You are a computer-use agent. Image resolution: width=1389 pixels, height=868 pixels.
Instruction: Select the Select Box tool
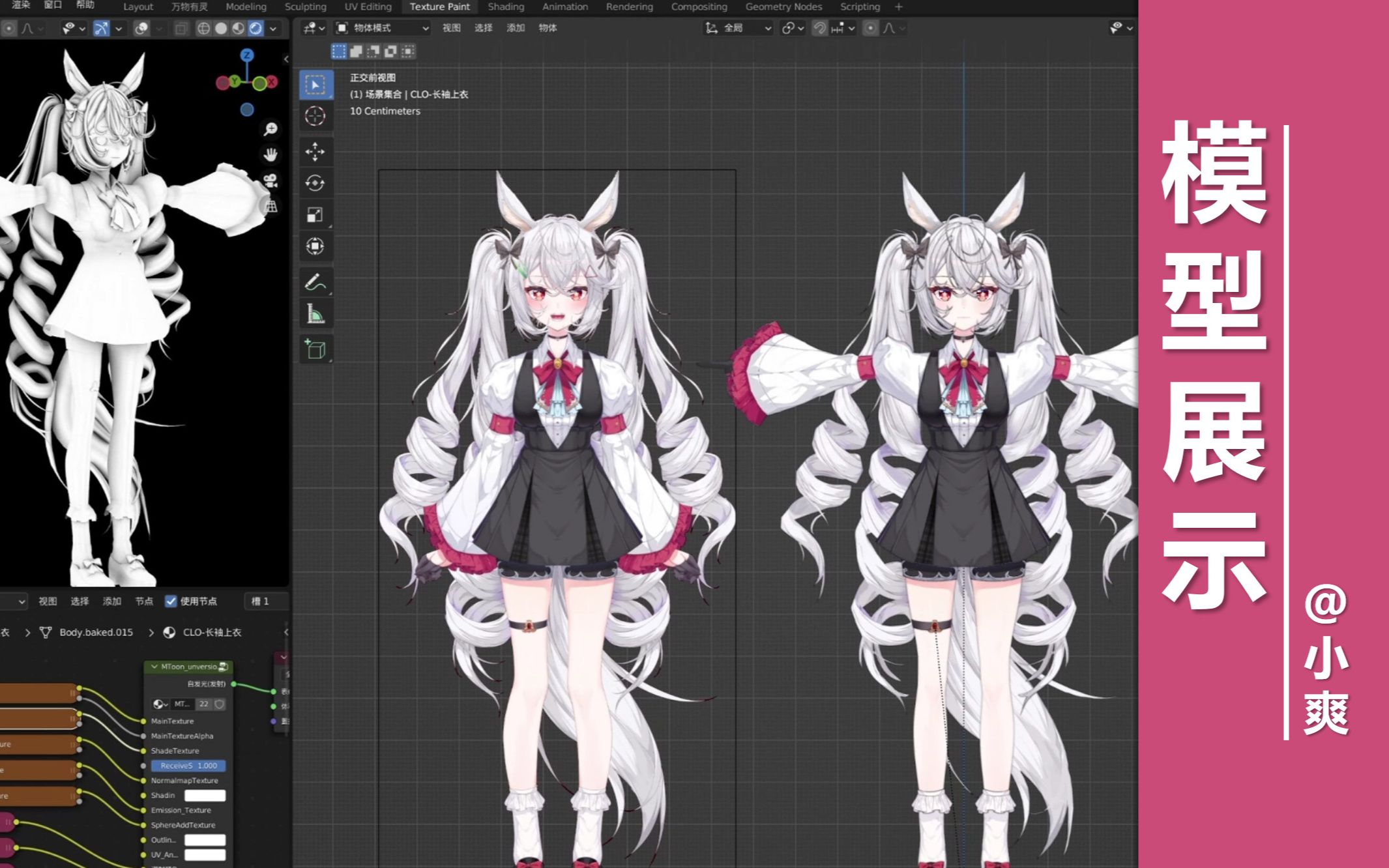pos(315,85)
